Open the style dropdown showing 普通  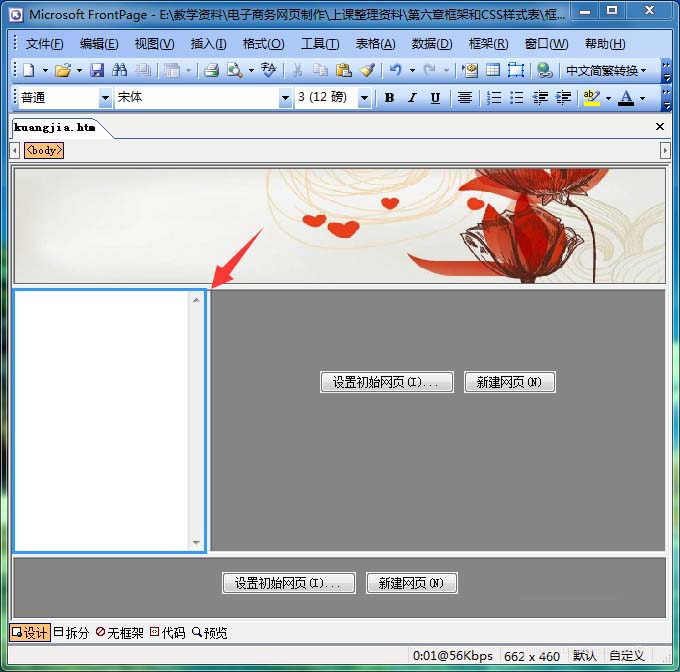pos(105,98)
